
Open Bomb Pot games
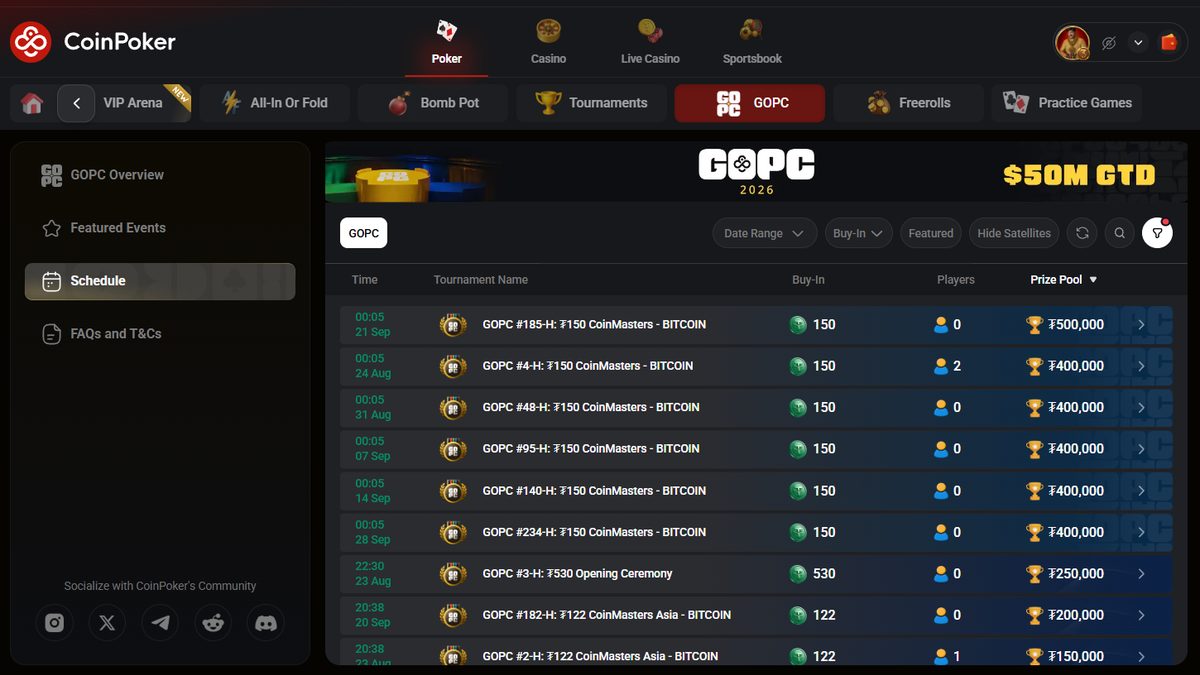coord(433,103)
